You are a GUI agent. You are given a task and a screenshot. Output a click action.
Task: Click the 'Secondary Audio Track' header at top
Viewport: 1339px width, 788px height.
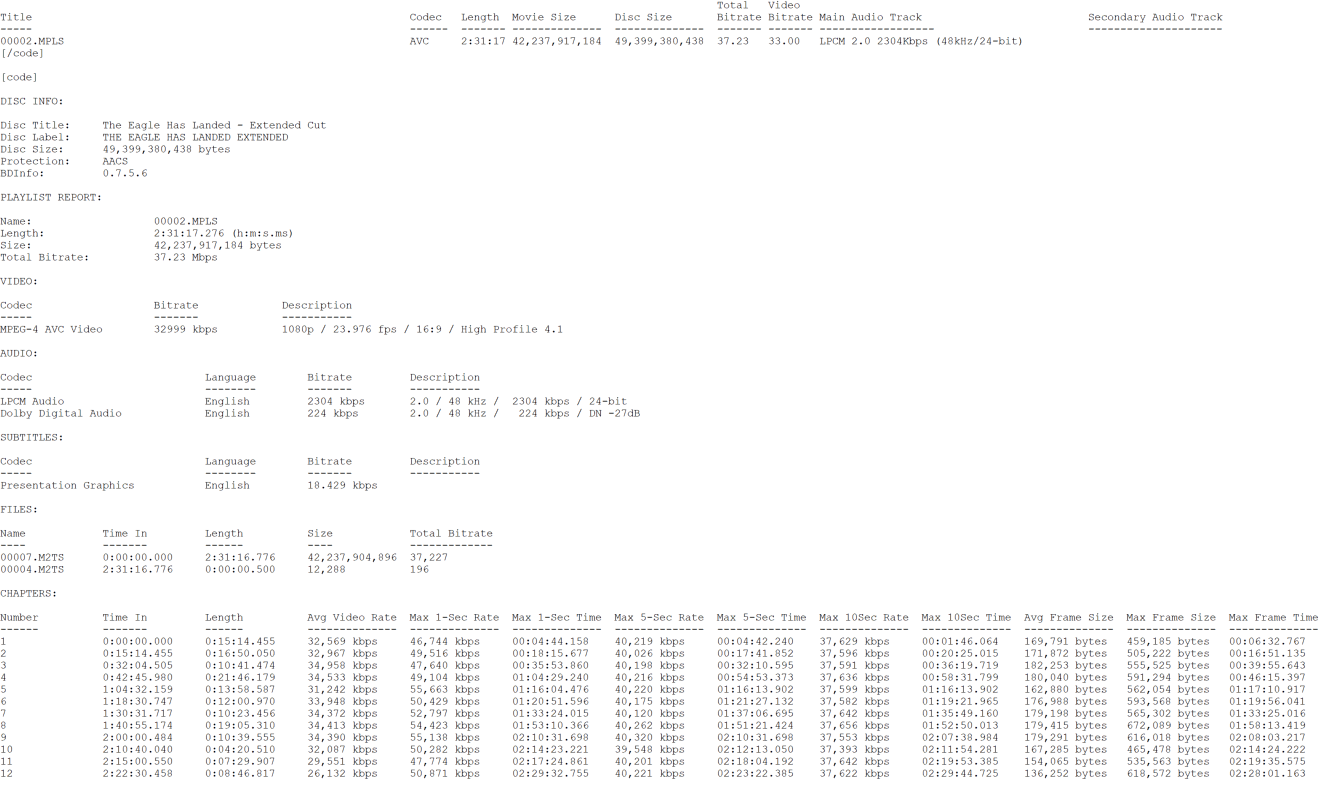point(1155,17)
